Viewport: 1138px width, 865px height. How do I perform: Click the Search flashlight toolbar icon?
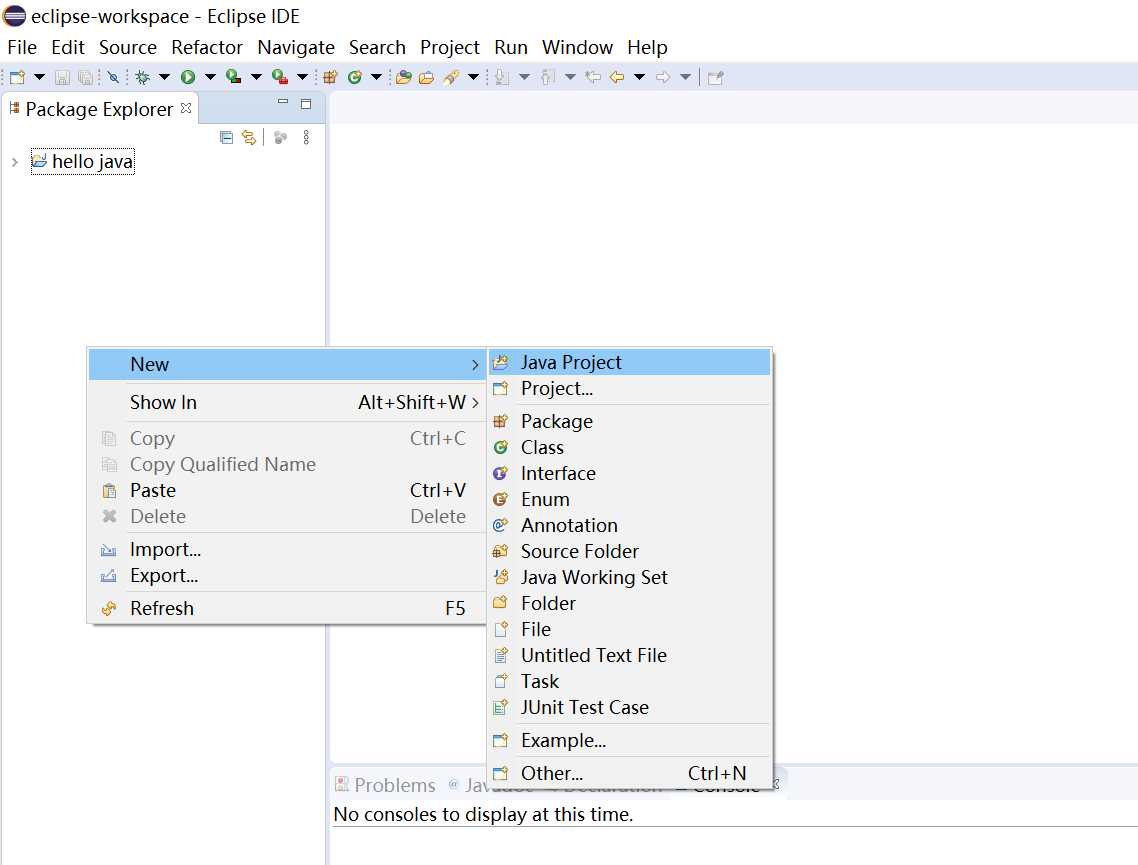pos(451,77)
